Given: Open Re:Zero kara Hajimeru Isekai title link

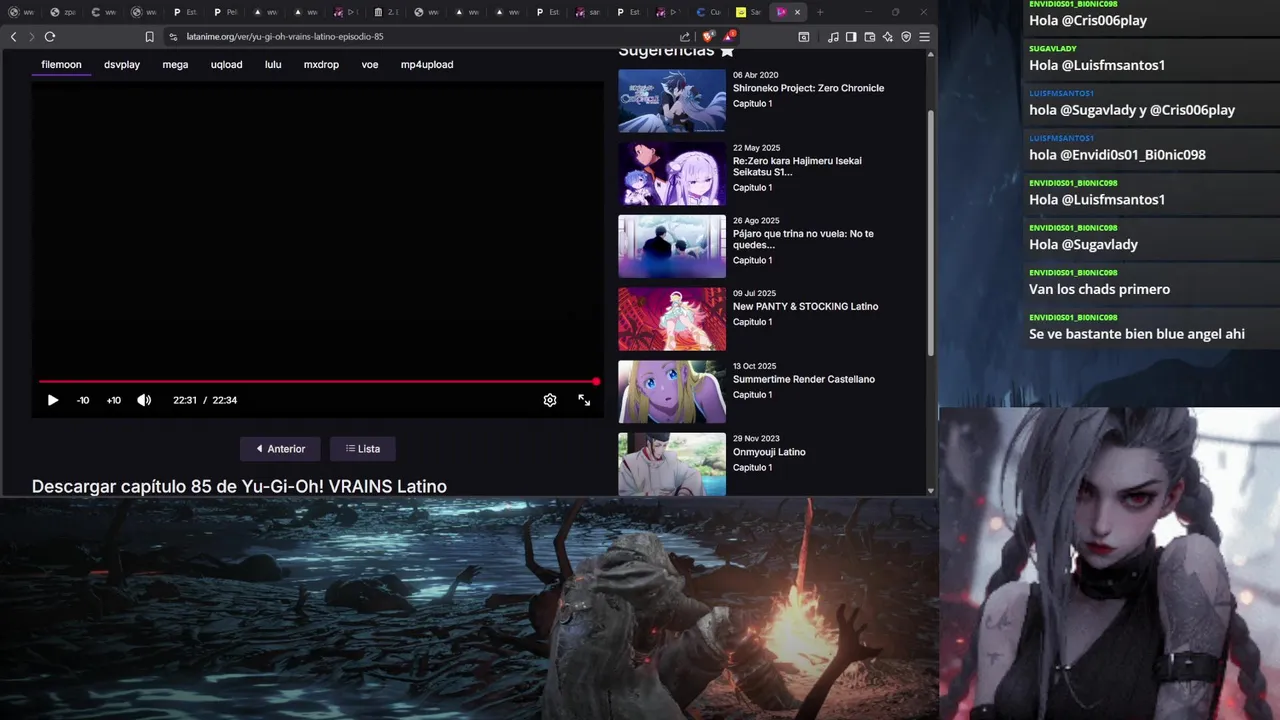Looking at the screenshot, I should click(797, 166).
